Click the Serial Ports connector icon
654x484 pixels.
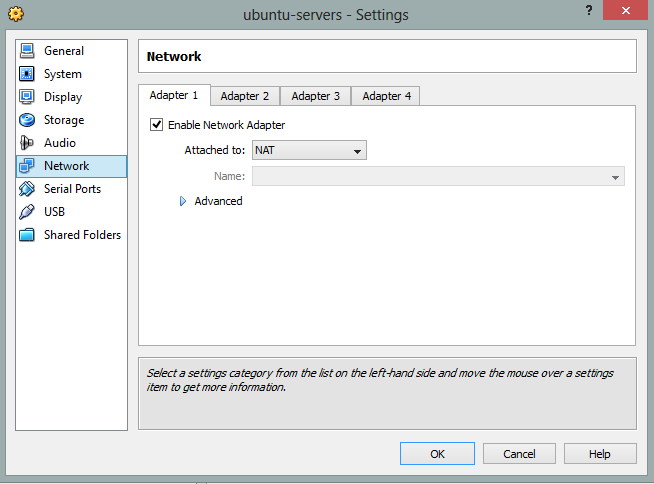[27, 189]
